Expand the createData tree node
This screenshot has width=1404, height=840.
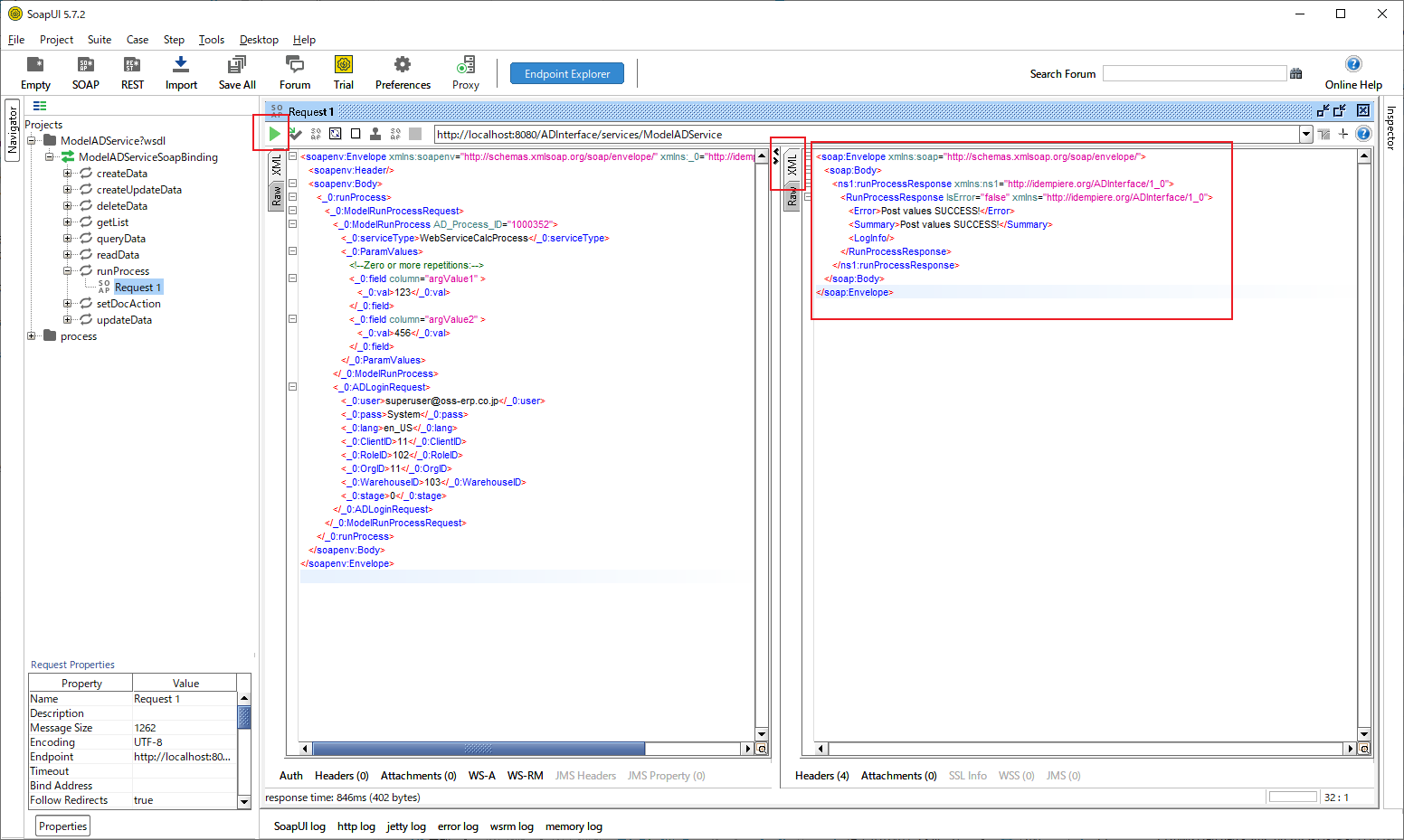pos(67,174)
